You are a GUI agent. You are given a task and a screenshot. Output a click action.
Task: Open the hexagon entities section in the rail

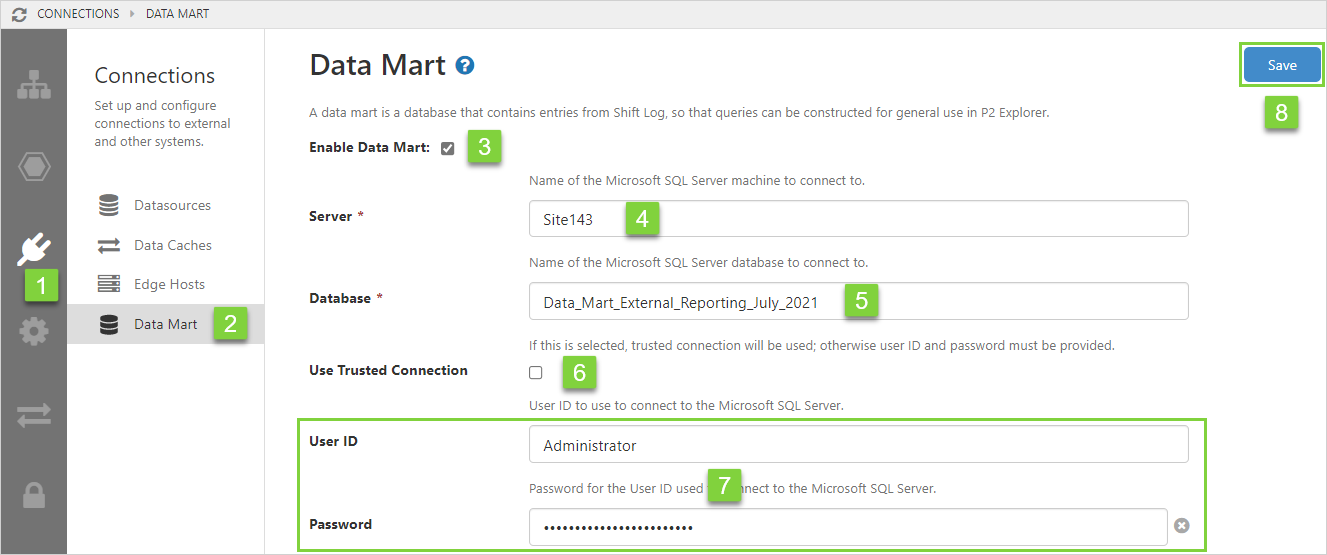coord(34,167)
